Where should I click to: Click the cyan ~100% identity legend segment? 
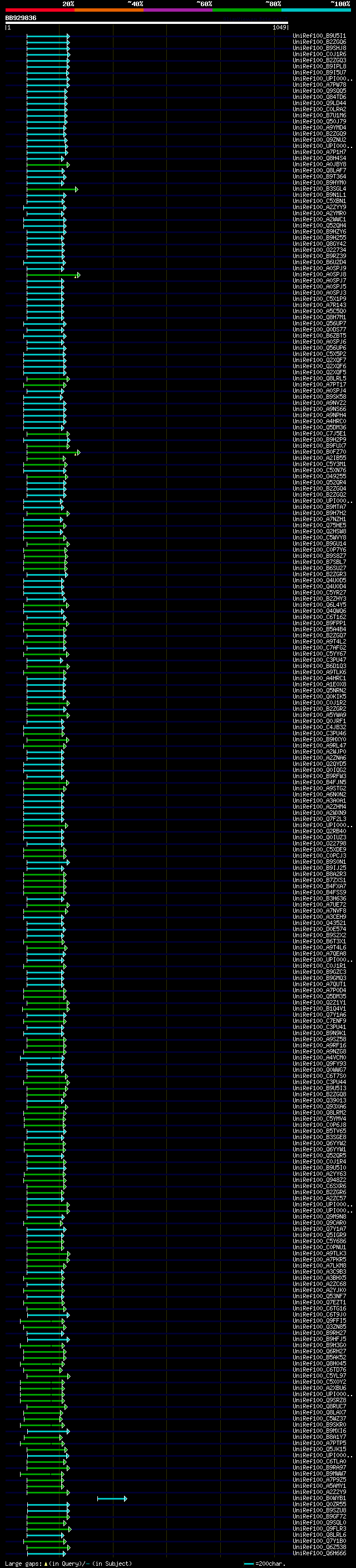pos(317,10)
